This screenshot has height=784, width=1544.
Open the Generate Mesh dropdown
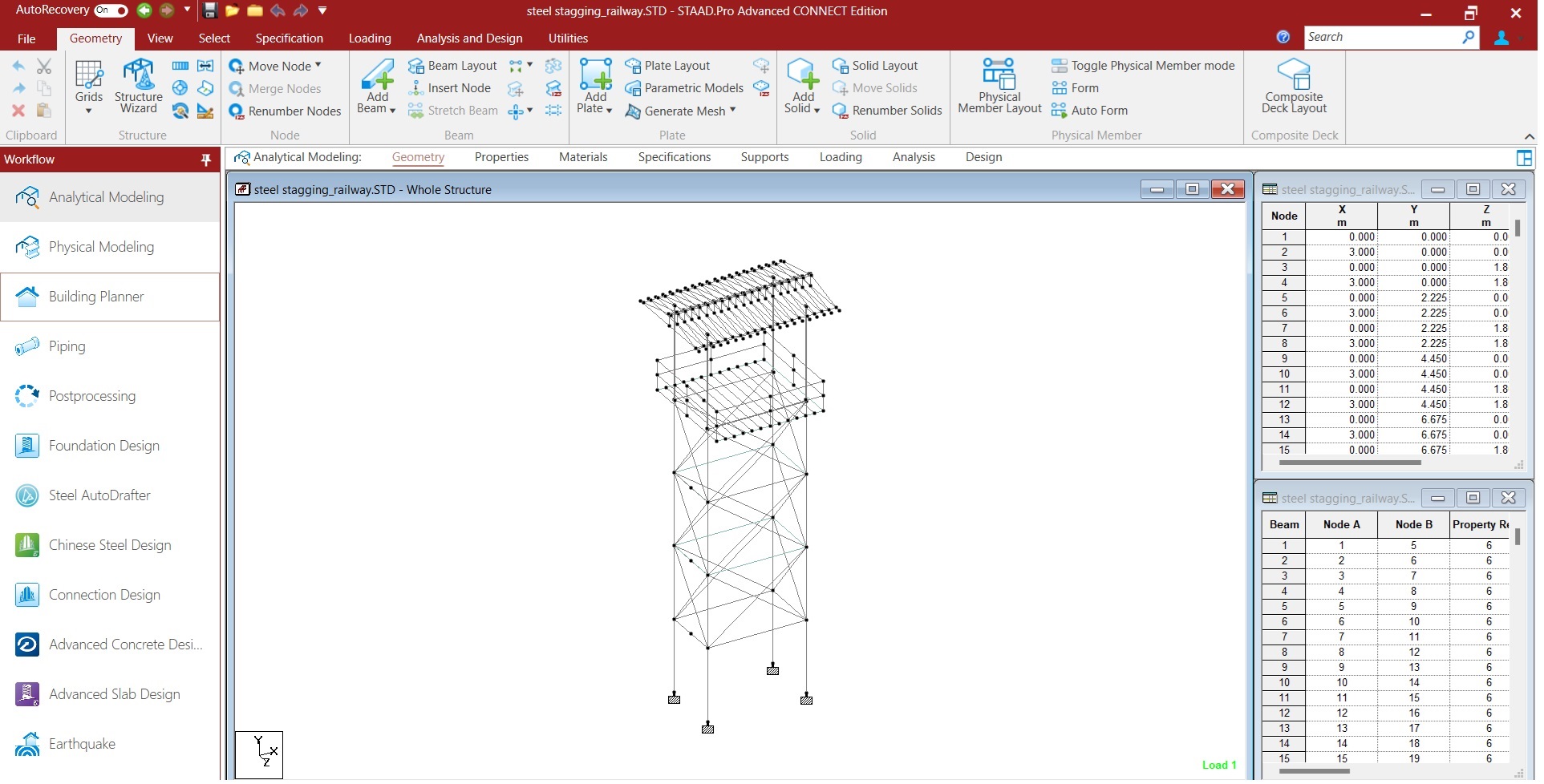(733, 111)
